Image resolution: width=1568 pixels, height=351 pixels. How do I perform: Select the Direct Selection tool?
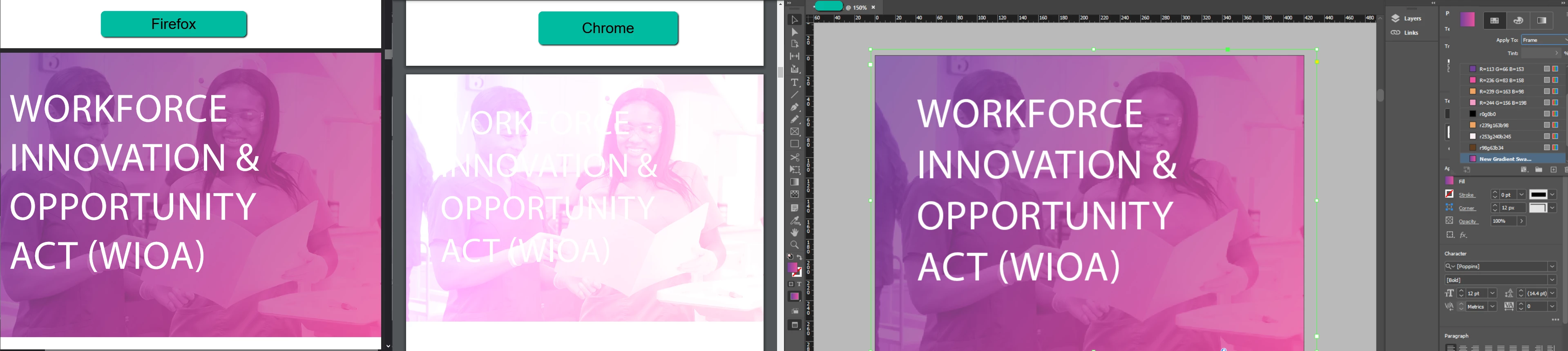click(794, 32)
